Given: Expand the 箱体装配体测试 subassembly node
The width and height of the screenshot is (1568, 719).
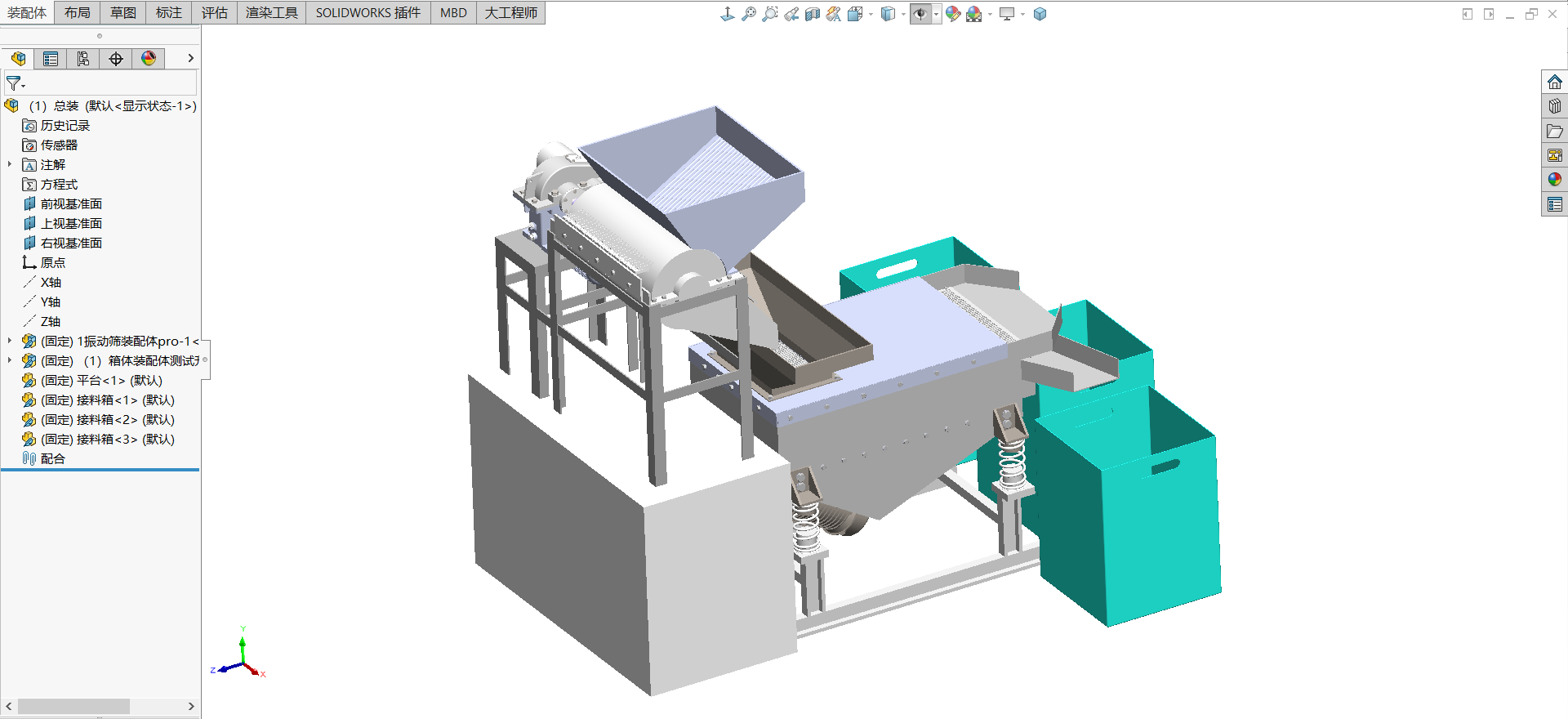Looking at the screenshot, I should [x=10, y=360].
